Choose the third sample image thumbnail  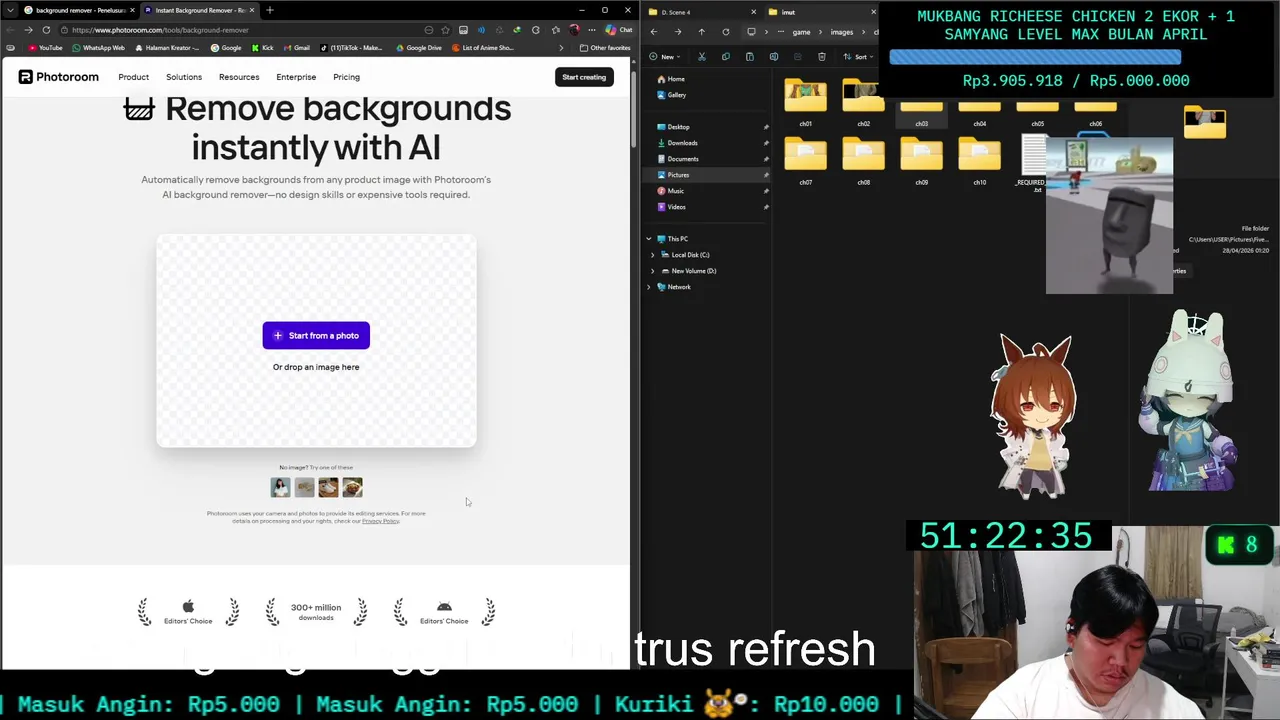click(x=328, y=487)
